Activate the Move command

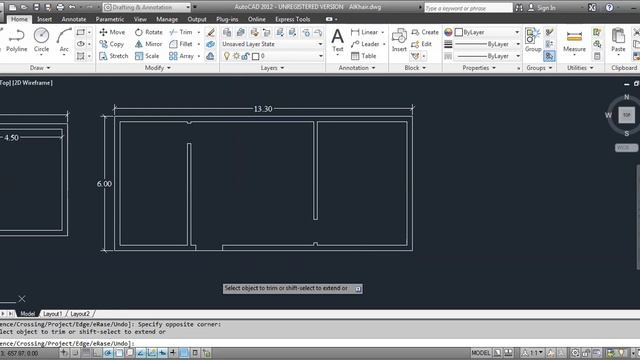(x=112, y=32)
